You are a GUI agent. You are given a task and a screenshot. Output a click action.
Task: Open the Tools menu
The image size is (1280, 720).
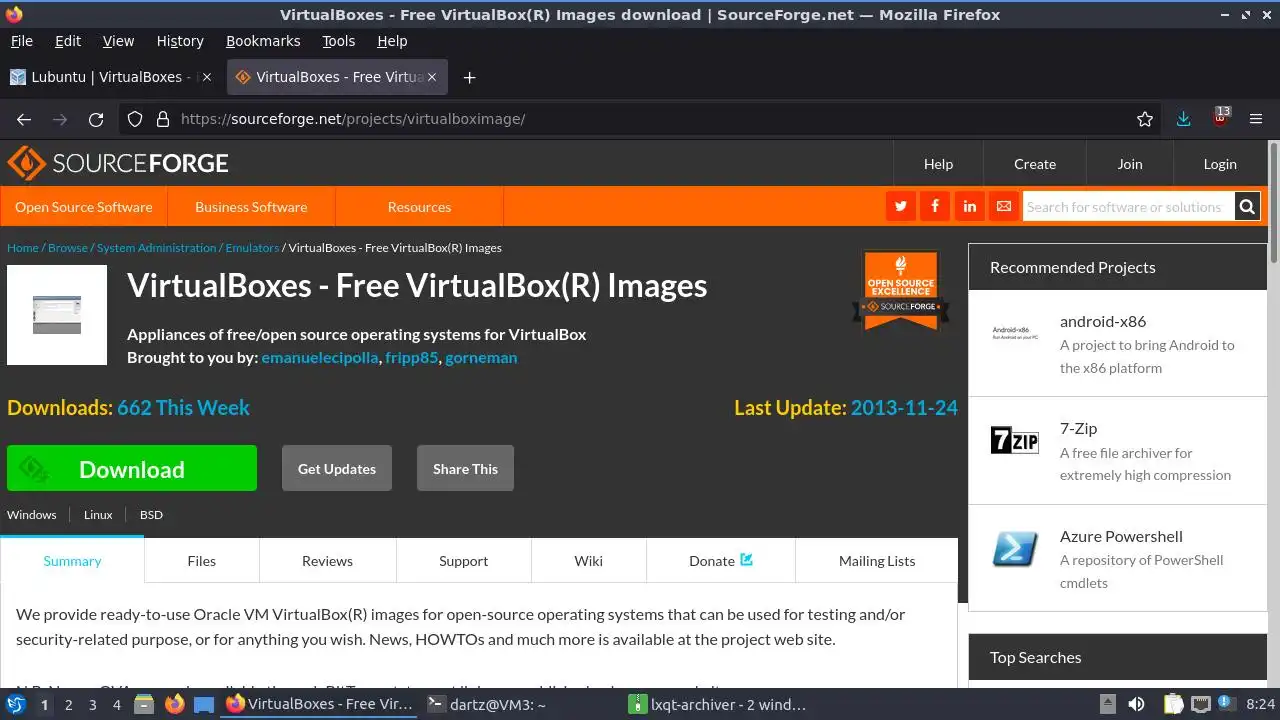pos(338,41)
